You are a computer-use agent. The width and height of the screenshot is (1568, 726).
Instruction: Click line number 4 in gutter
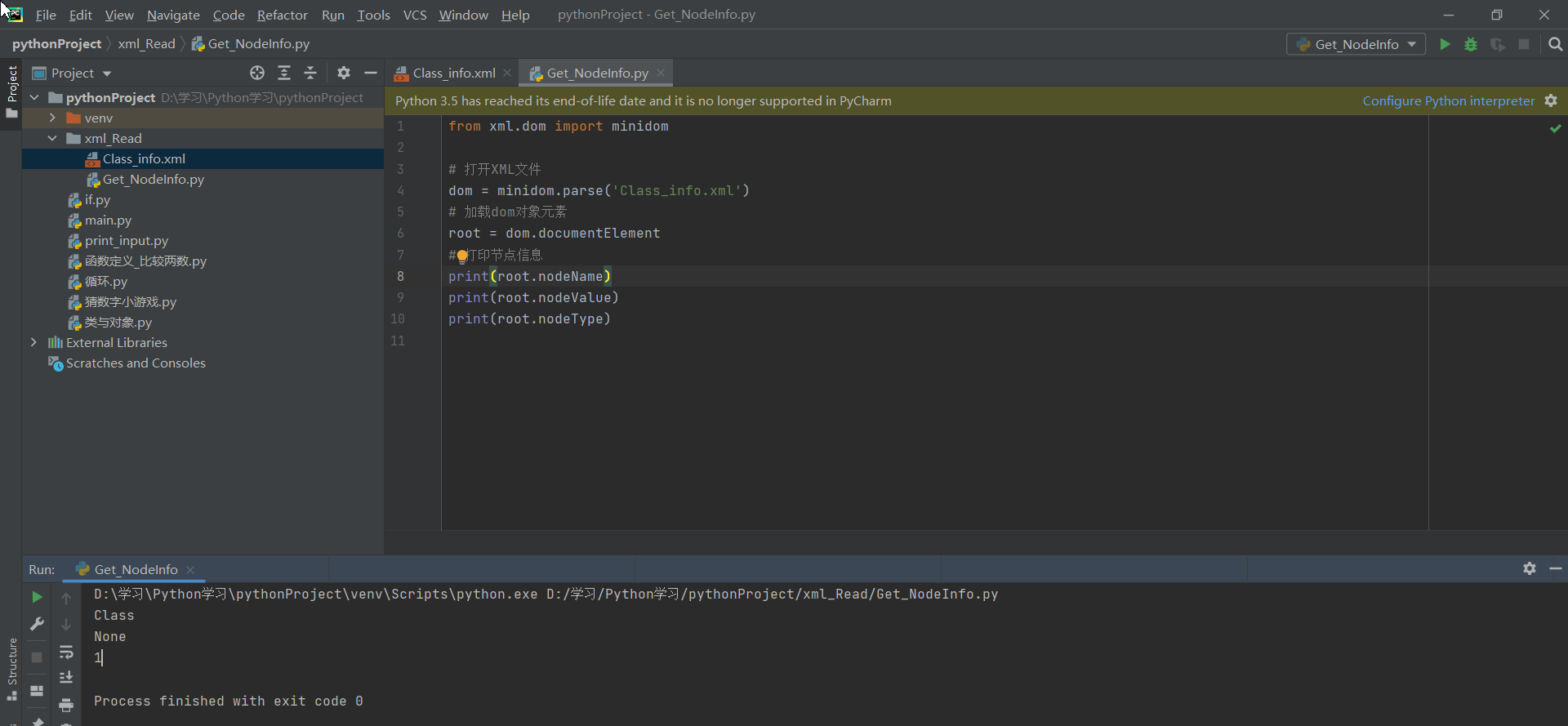(x=400, y=190)
